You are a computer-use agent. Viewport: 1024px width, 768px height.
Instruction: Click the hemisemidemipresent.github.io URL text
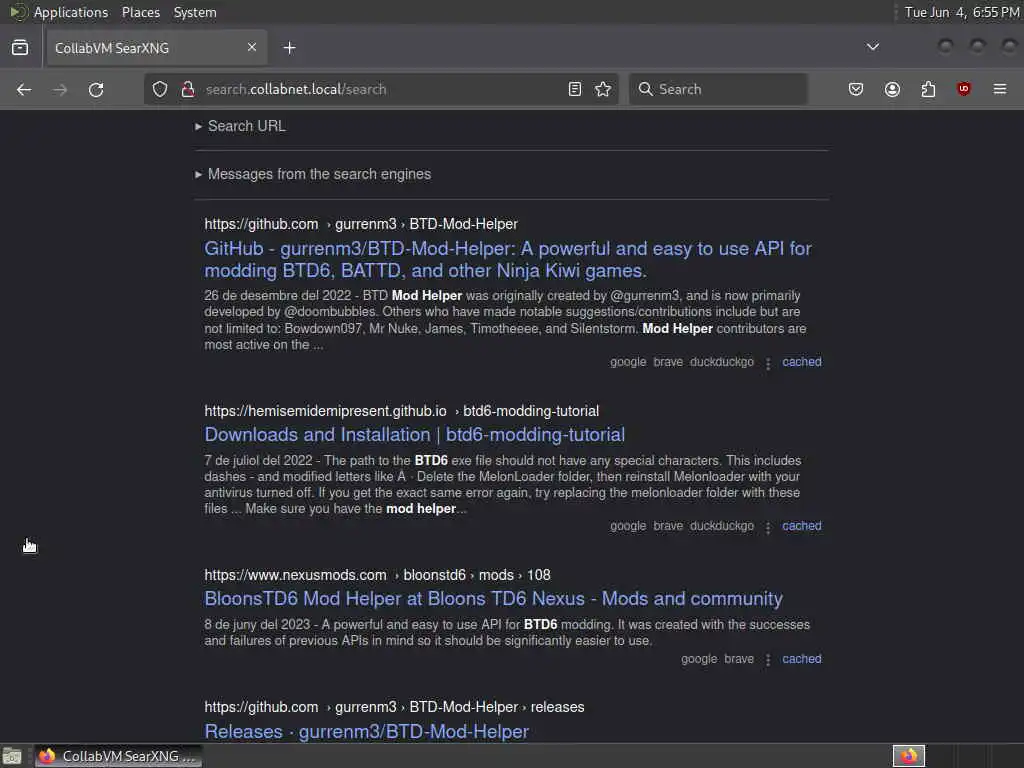click(x=402, y=411)
